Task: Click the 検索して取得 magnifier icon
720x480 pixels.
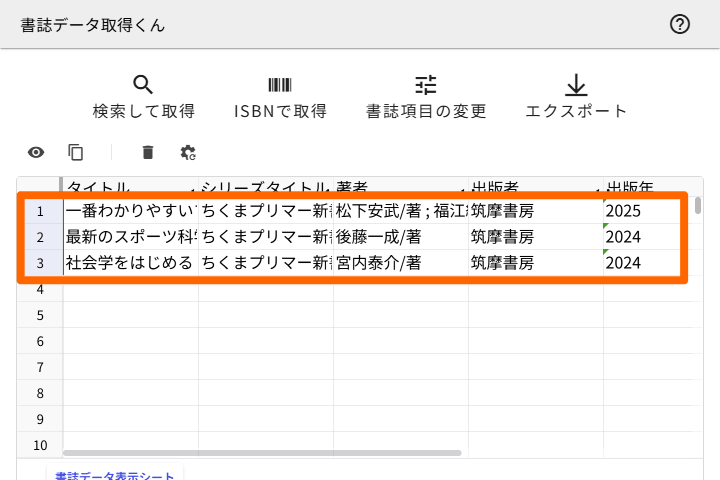Action: [143, 85]
